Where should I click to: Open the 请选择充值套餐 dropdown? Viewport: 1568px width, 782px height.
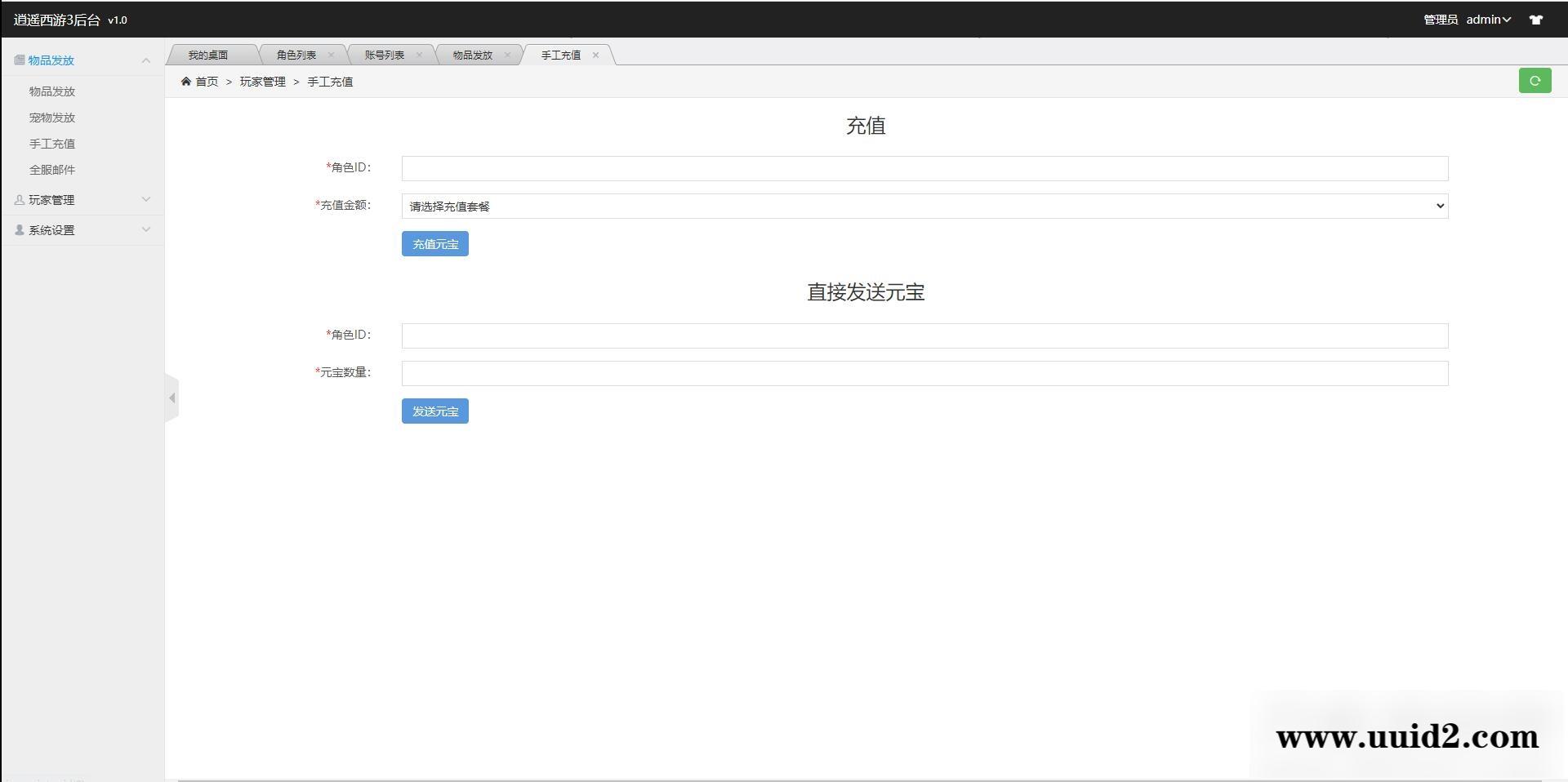click(924, 206)
